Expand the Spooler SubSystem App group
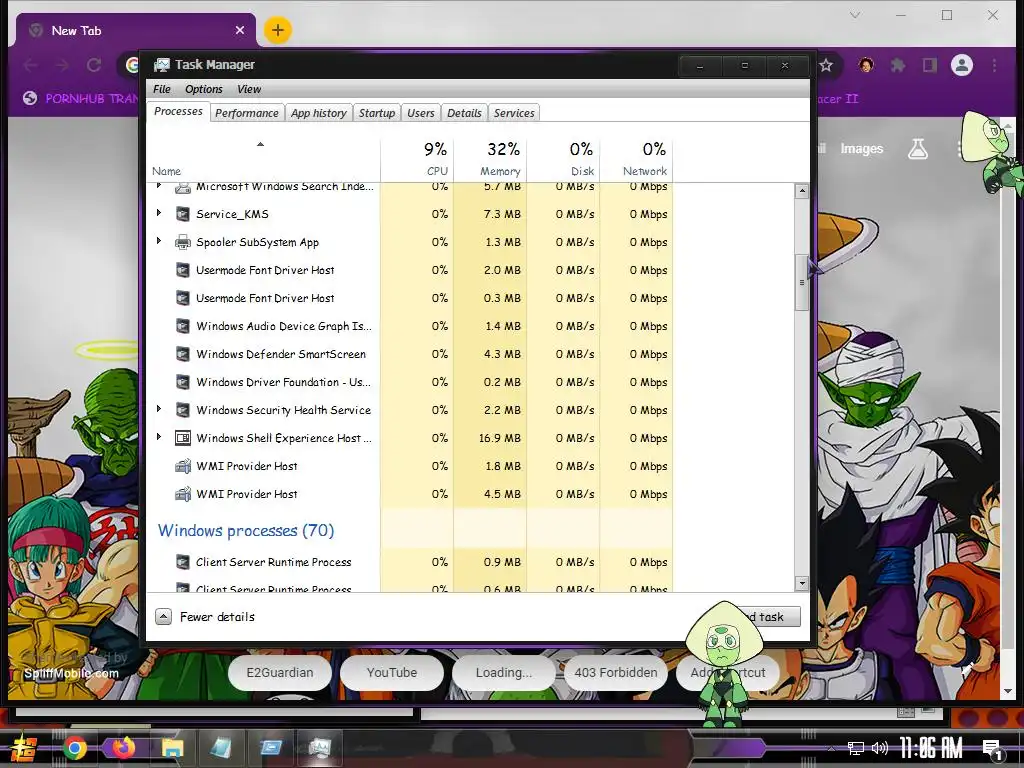 click(159, 241)
